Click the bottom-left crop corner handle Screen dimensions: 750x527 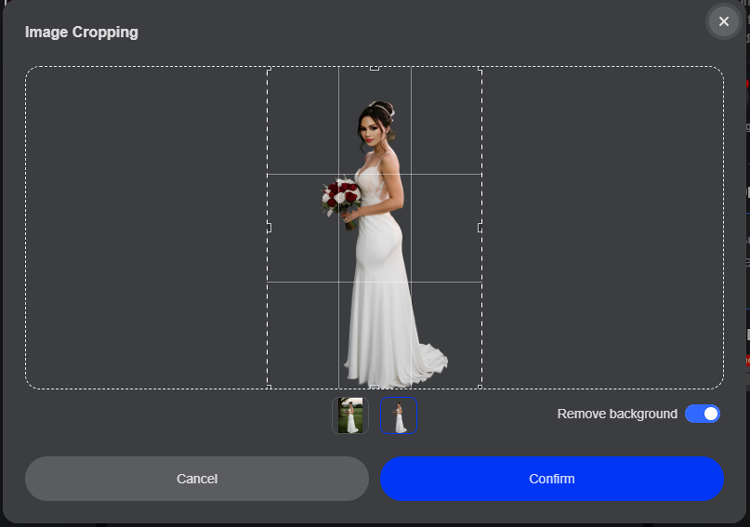(x=269, y=387)
